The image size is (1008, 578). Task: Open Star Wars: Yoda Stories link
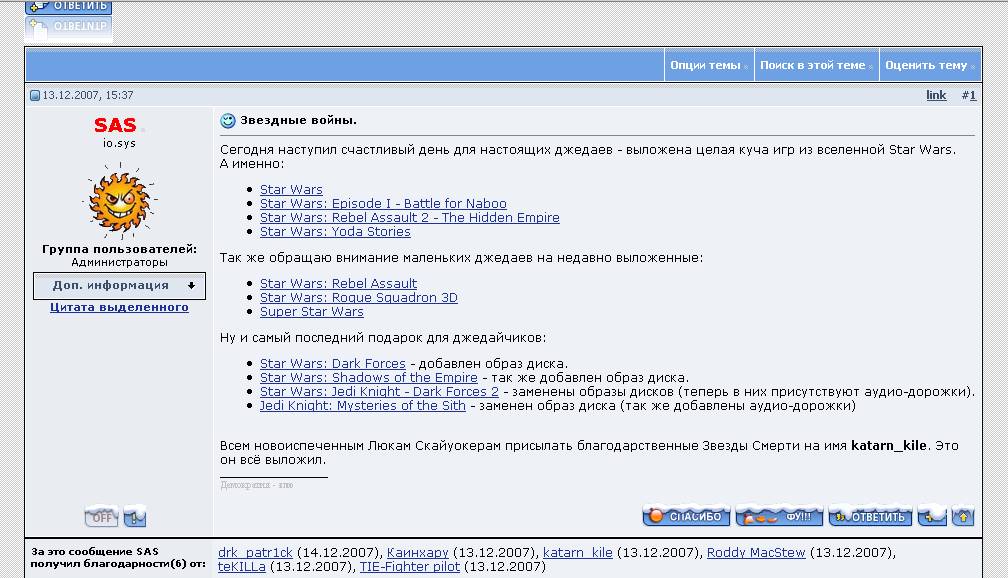[335, 232]
